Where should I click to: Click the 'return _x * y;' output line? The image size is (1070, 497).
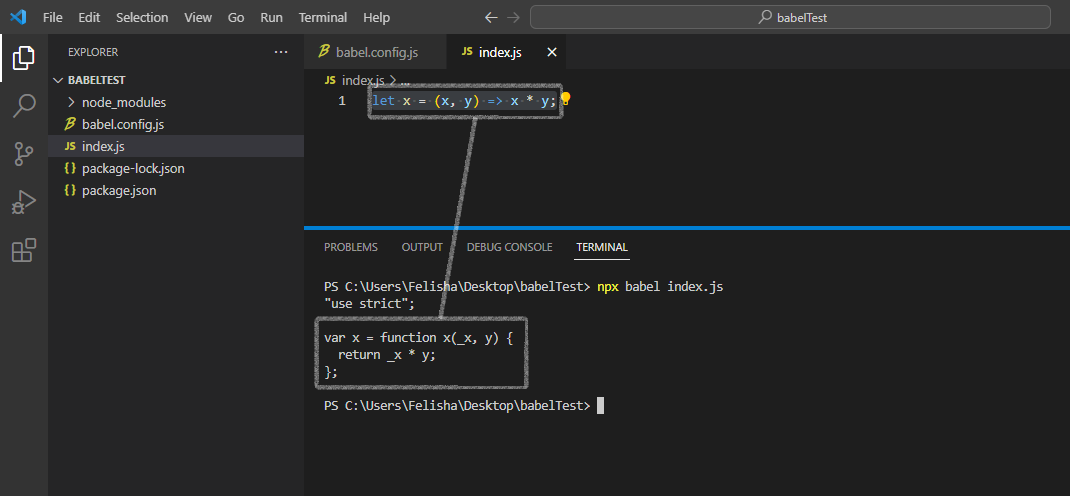click(386, 355)
